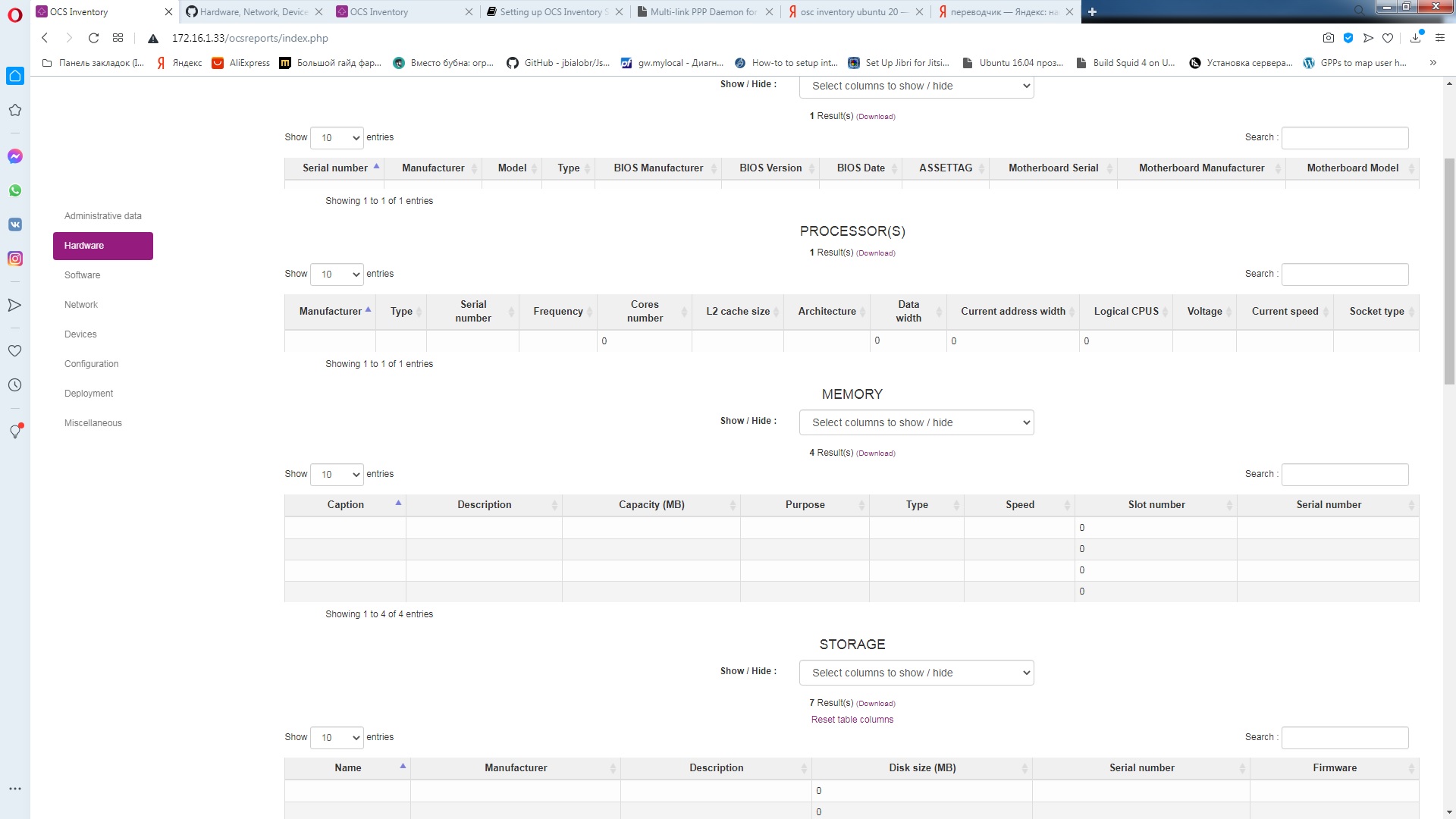Open My Flow panel from sidebar arrow icon

15,305
